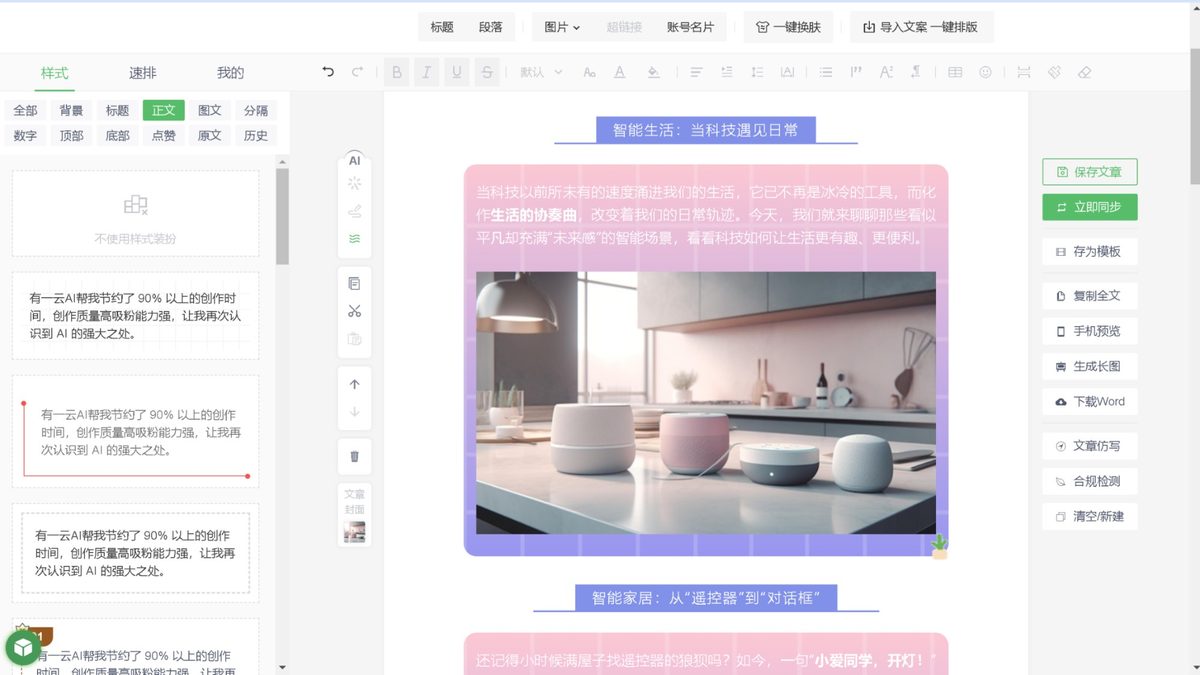Expand the 默认 font dropdown
Viewport: 1200px width, 675px height.
(x=541, y=72)
